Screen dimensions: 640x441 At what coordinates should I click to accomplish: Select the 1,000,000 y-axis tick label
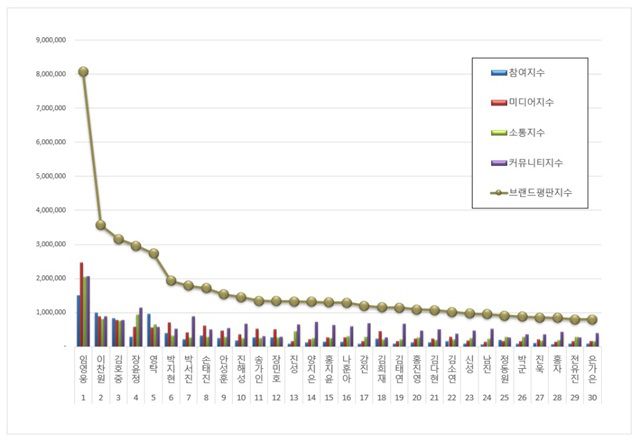coord(50,312)
